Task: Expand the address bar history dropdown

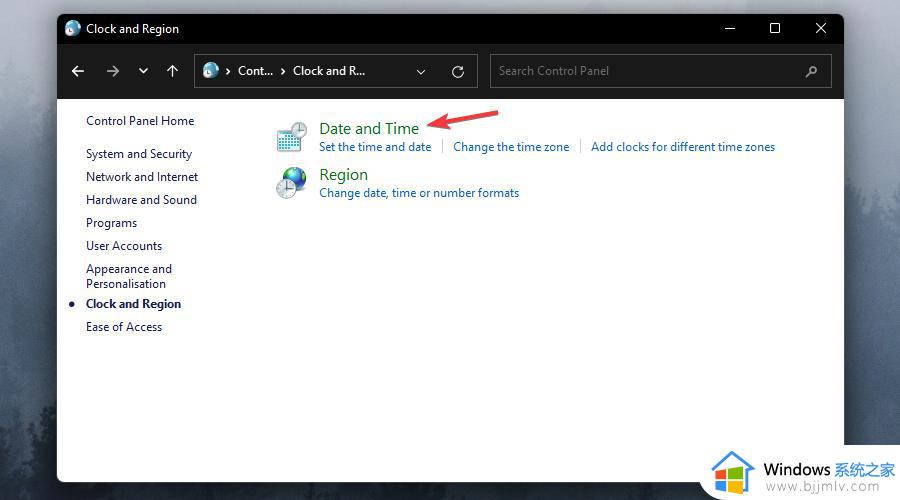Action: (421, 72)
